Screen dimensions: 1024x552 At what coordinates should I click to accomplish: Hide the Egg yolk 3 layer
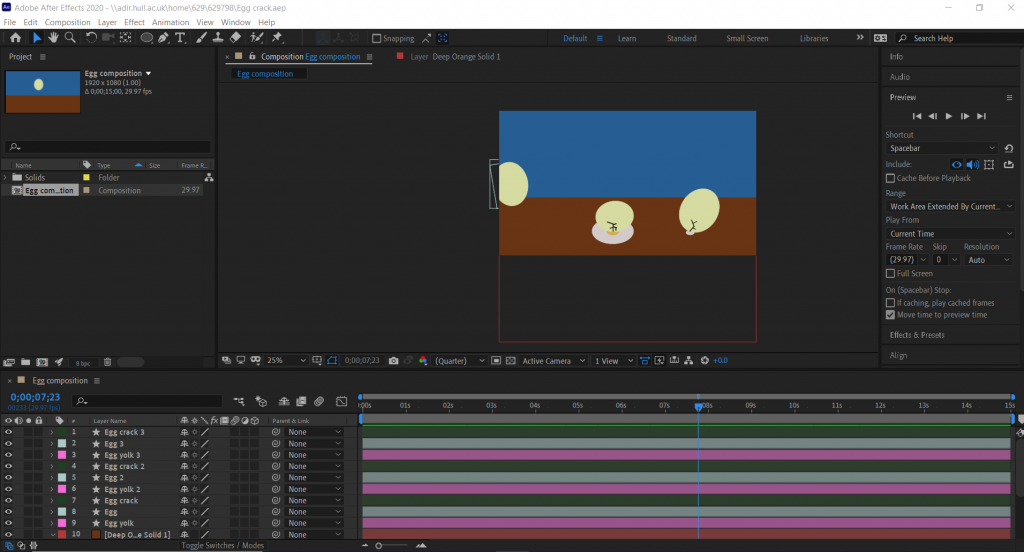pyautogui.click(x=8, y=455)
